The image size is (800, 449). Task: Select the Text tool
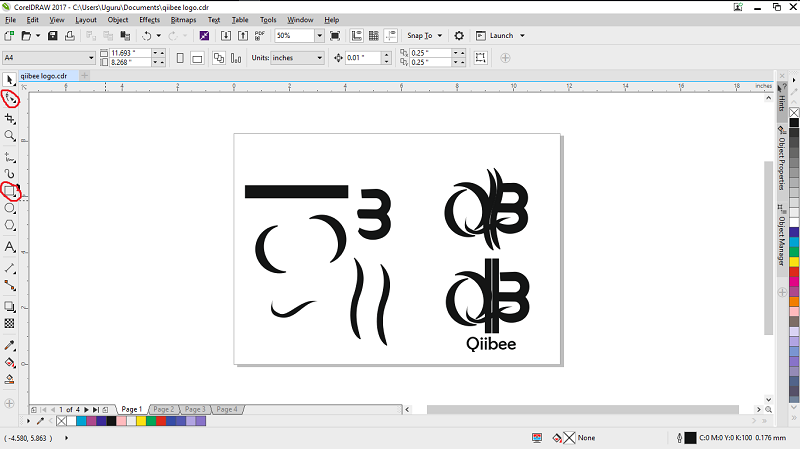click(9, 247)
